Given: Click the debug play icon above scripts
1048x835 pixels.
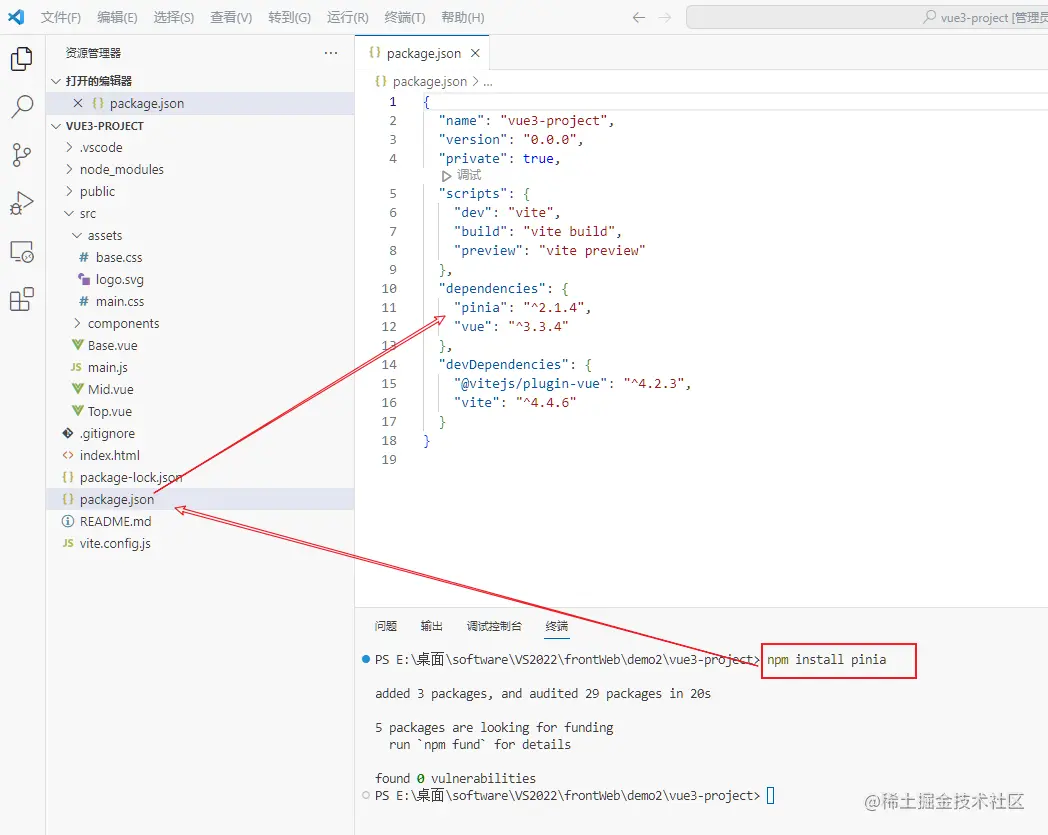Looking at the screenshot, I should [x=446, y=176].
